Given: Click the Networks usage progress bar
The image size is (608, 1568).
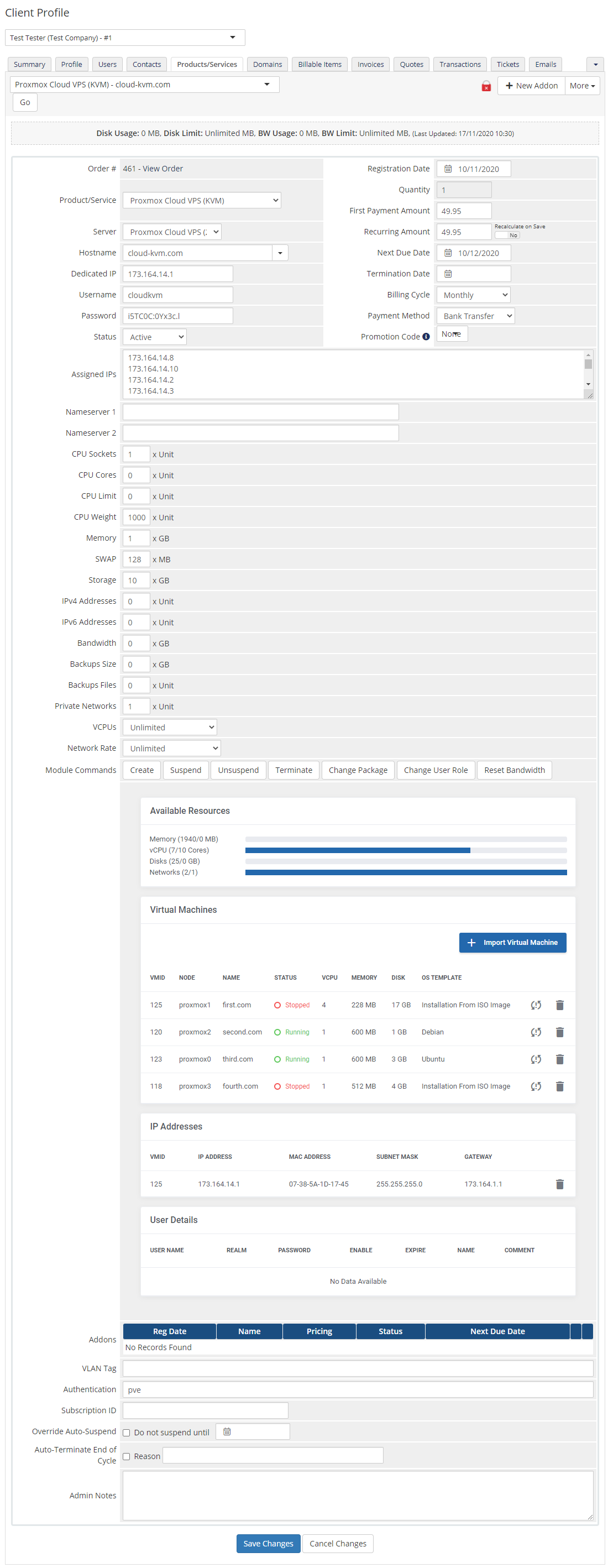Looking at the screenshot, I should [406, 872].
